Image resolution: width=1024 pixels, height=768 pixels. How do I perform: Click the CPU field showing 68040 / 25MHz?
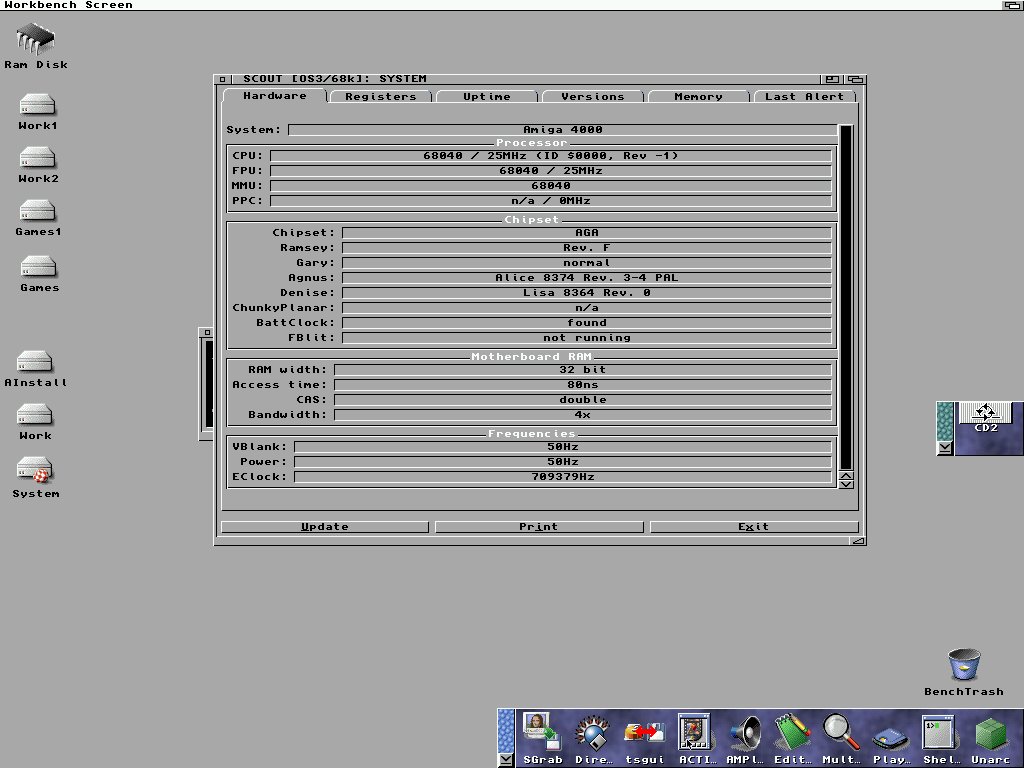click(551, 156)
